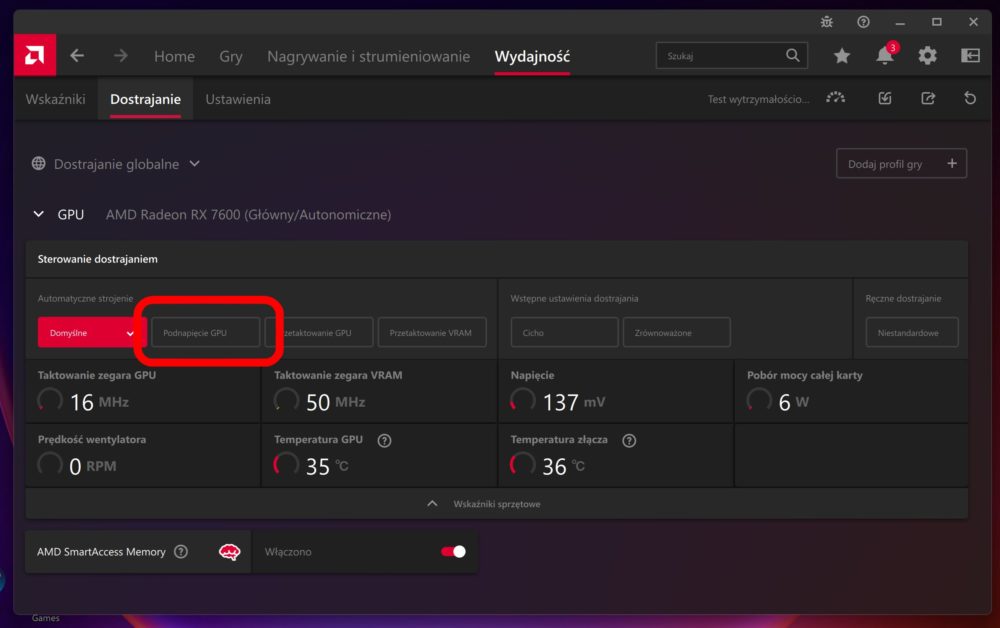1000x628 pixels.
Task: Click Dodaj profil gry button
Action: pyautogui.click(x=901, y=163)
